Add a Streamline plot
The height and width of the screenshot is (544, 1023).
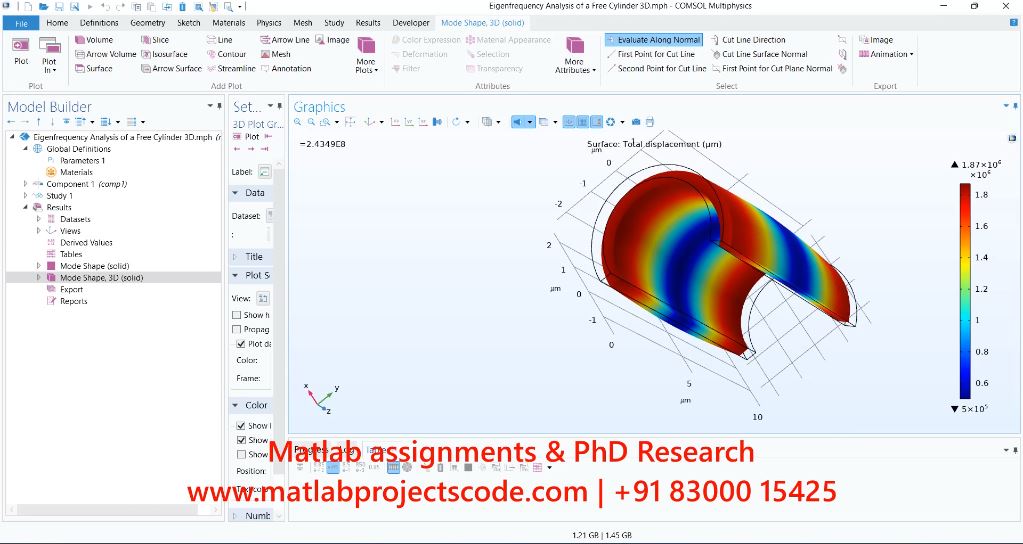pos(232,68)
